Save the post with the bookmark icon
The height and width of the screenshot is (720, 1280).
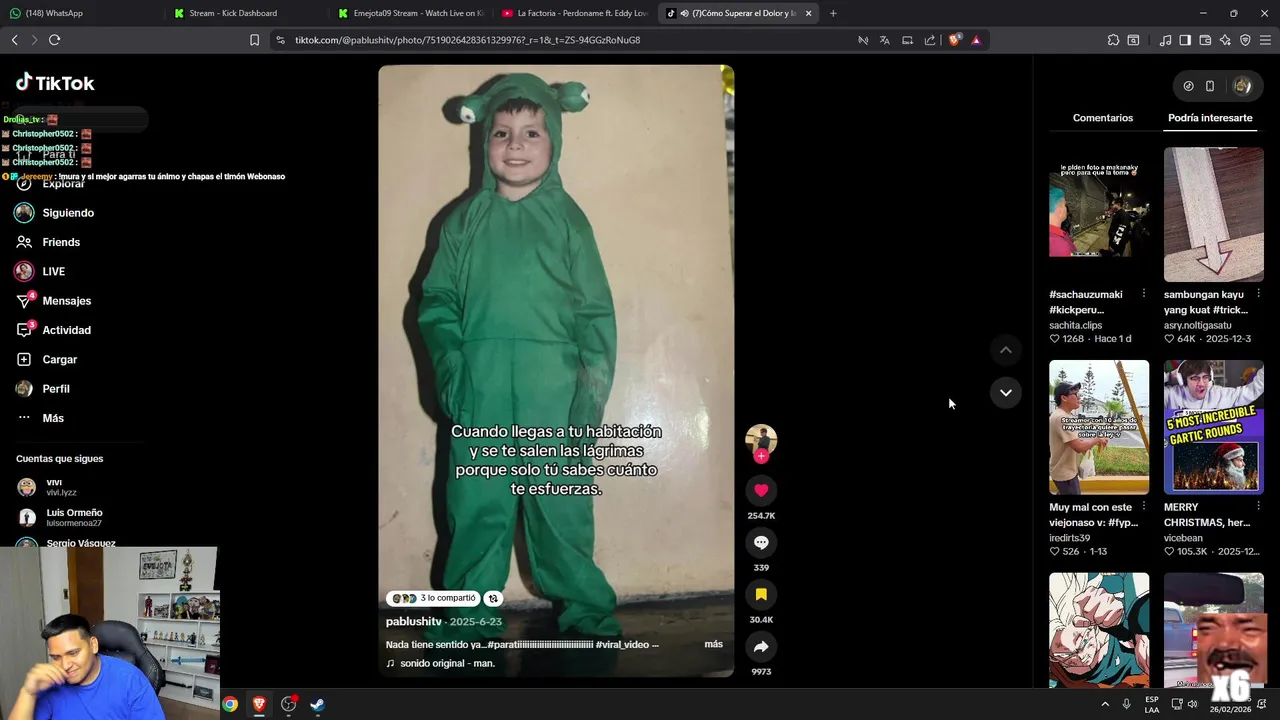pos(761,594)
